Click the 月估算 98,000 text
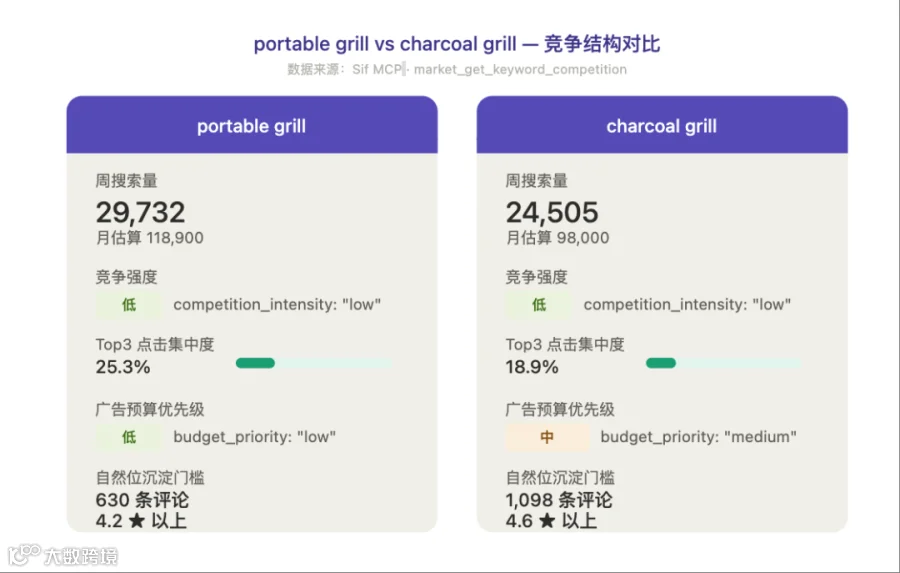 pos(557,238)
